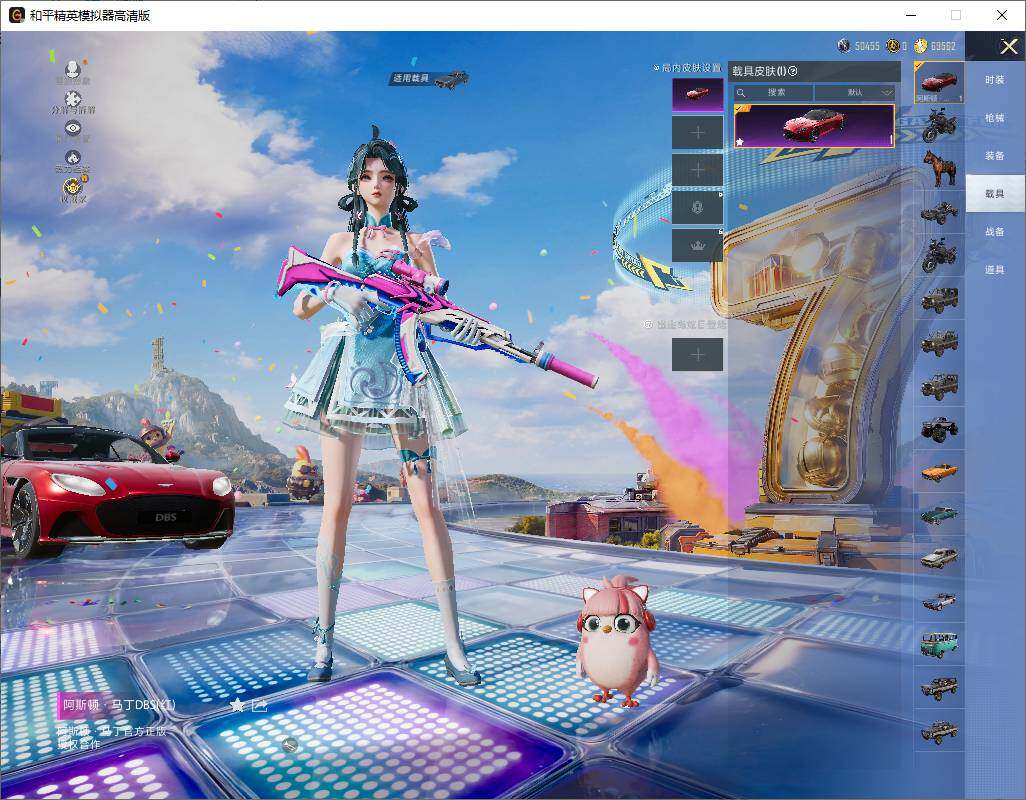Select the red Aston Martin skin card
This screenshot has height=800, width=1026.
click(x=814, y=126)
